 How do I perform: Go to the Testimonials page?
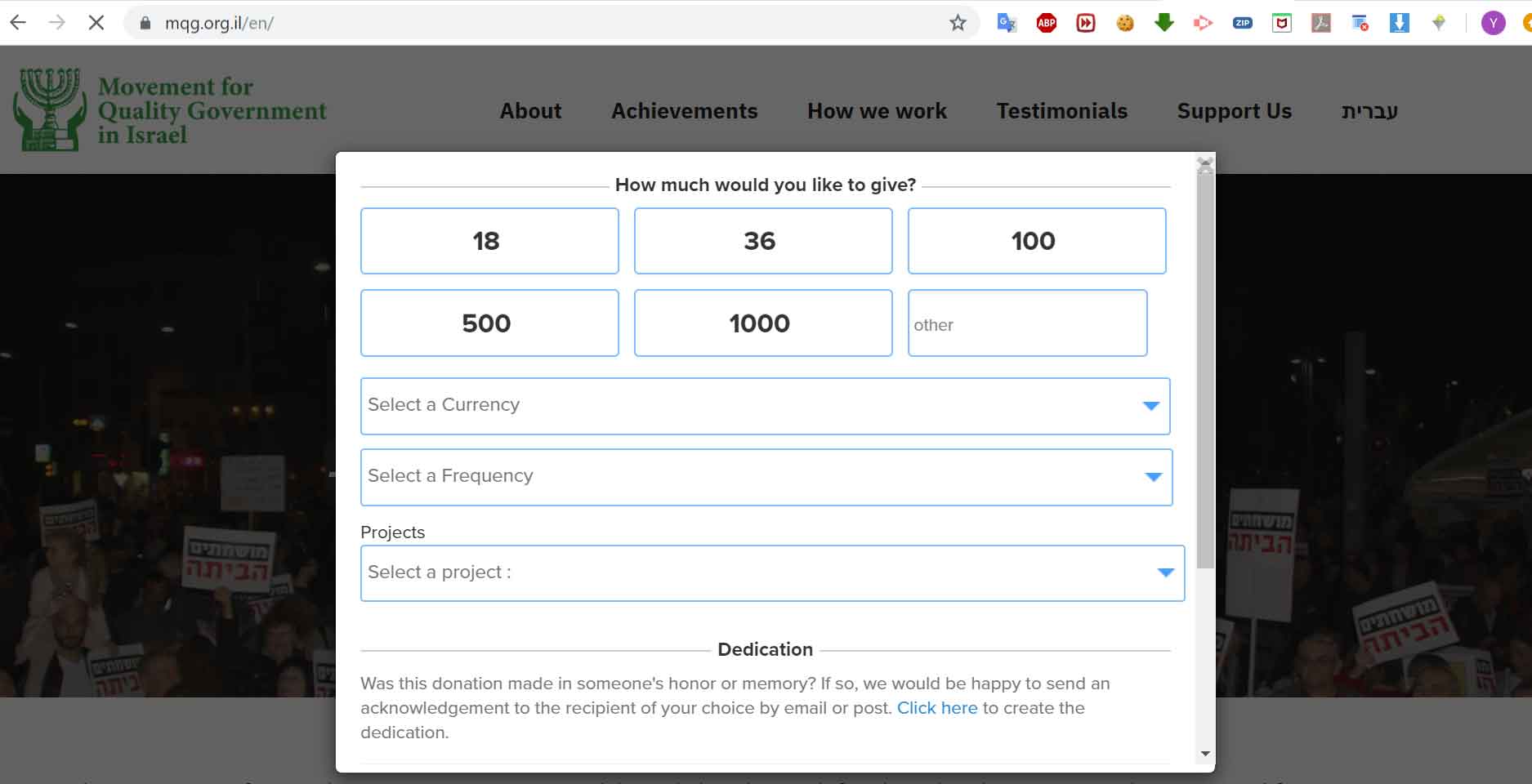[x=1061, y=111]
